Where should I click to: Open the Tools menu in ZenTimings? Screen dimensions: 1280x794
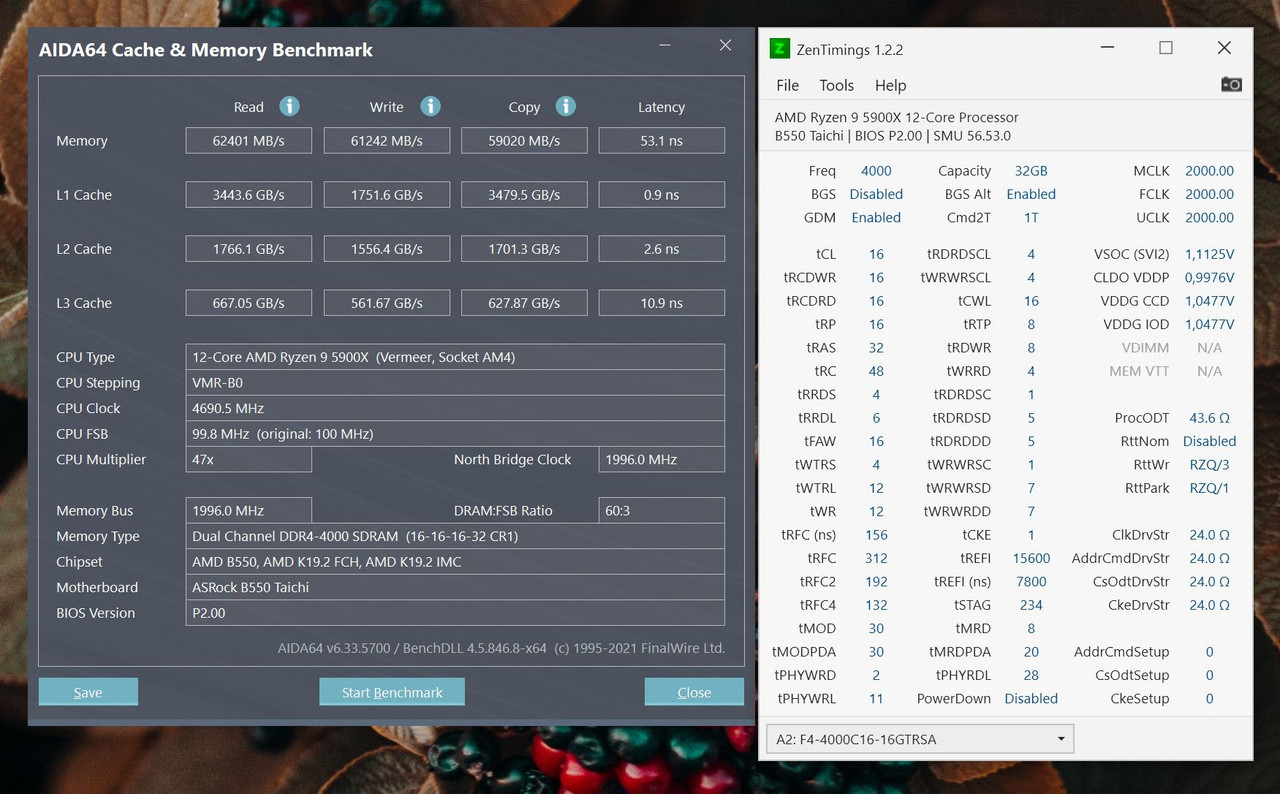(x=836, y=85)
